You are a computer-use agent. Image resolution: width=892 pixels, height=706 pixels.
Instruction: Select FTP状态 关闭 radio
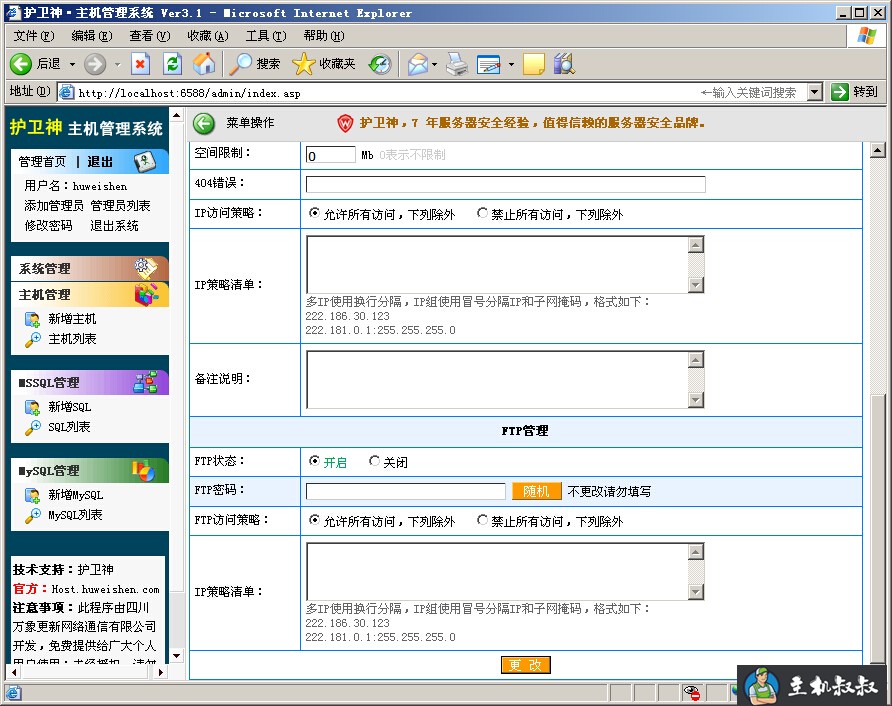click(374, 461)
